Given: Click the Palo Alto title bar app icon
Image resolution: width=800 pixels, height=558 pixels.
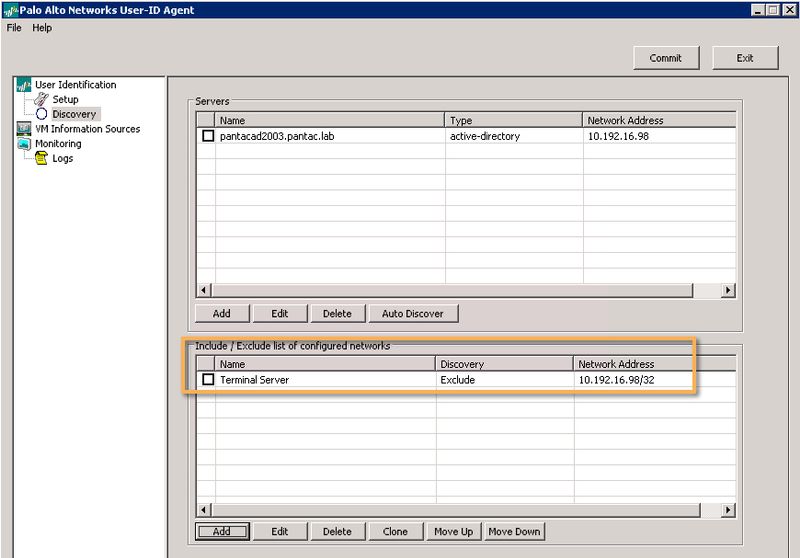Looking at the screenshot, I should (9, 10).
